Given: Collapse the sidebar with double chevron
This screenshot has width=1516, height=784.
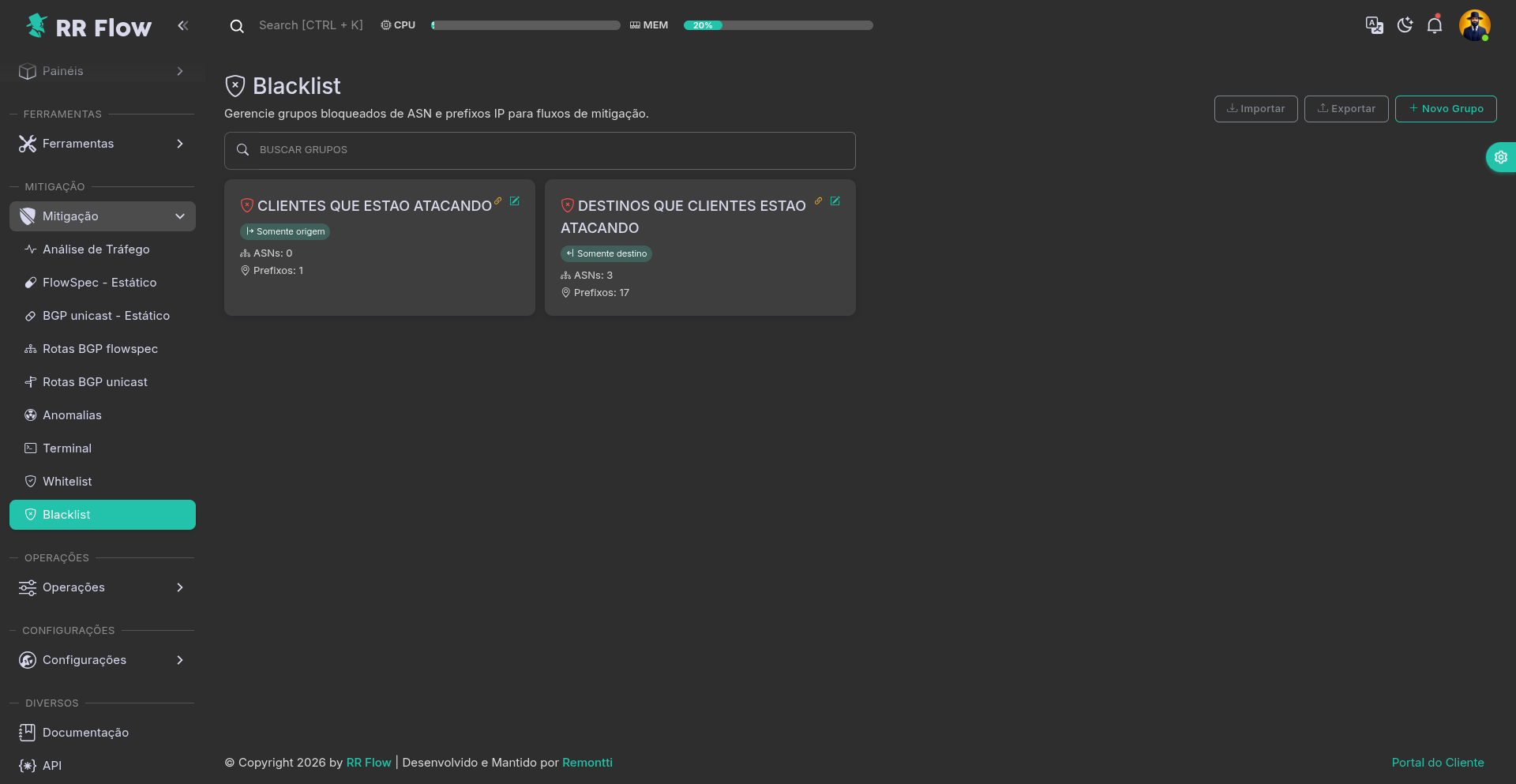Looking at the screenshot, I should coord(183,25).
